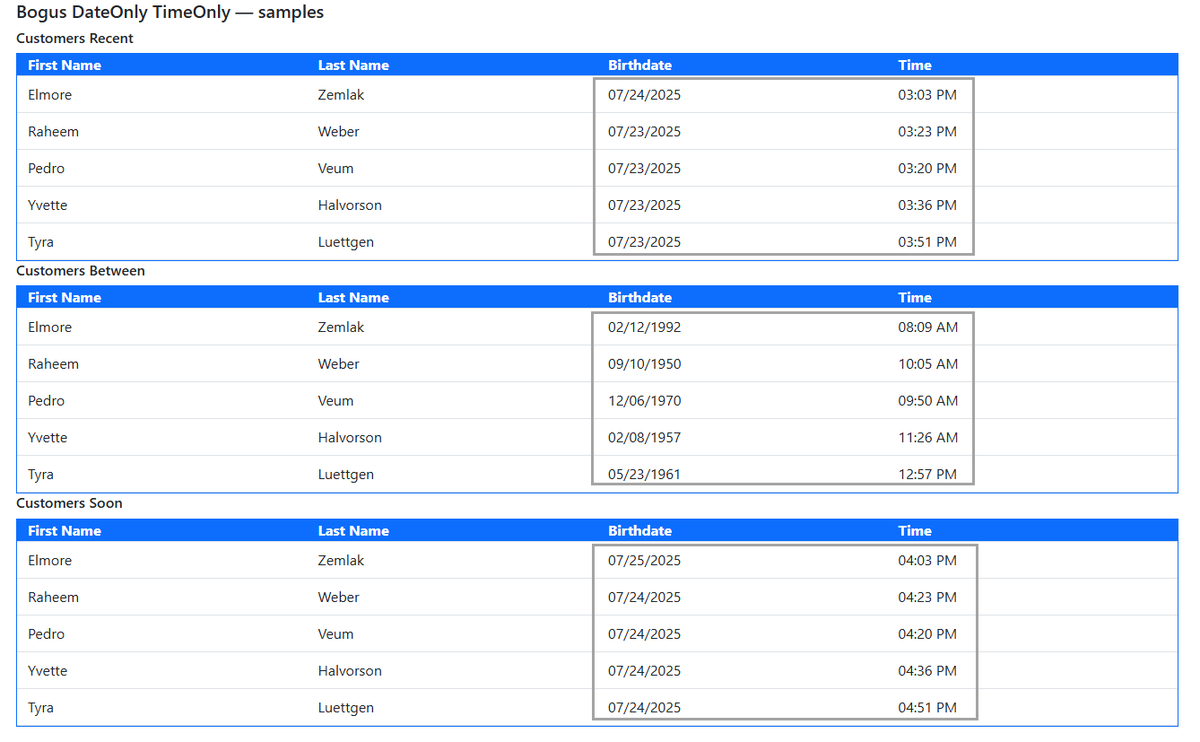The width and height of the screenshot is (1200, 742).
Task: Click the 02/08/1957 birthdate cell
Action: click(644, 437)
